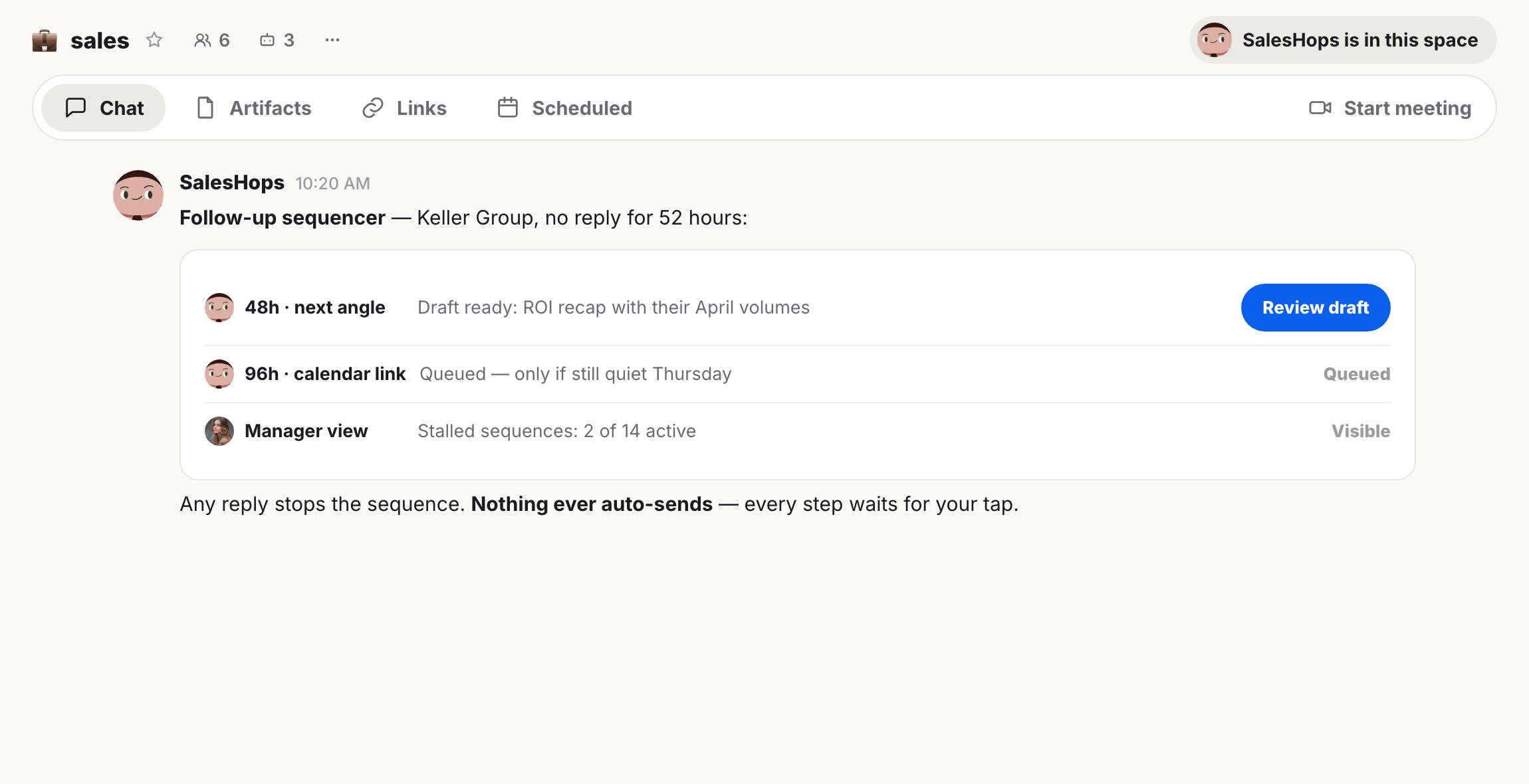1529x784 pixels.
Task: Click the only if still quiet Thursday text
Action: click(x=623, y=374)
